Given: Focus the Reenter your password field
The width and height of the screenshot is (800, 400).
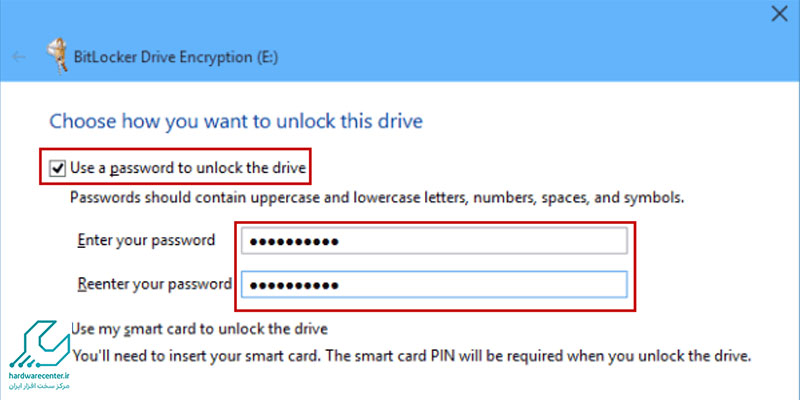Looking at the screenshot, I should tap(434, 285).
